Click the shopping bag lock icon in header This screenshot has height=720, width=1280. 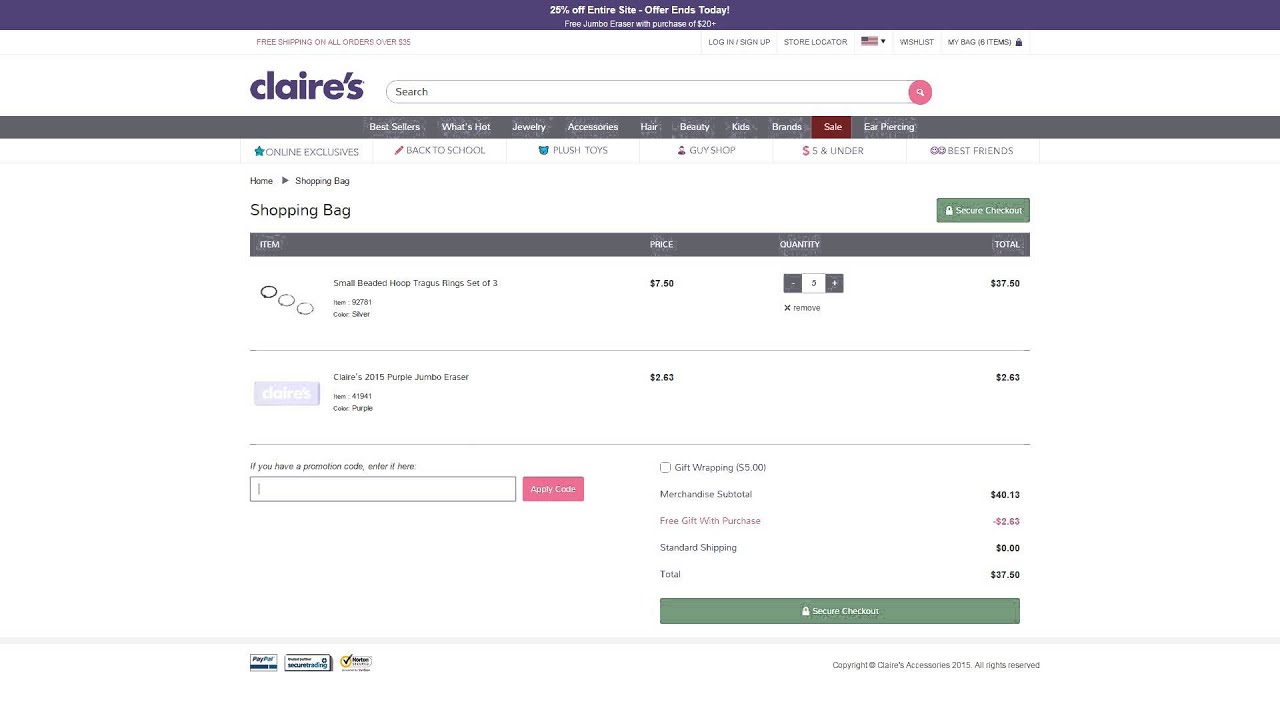pos(1019,42)
